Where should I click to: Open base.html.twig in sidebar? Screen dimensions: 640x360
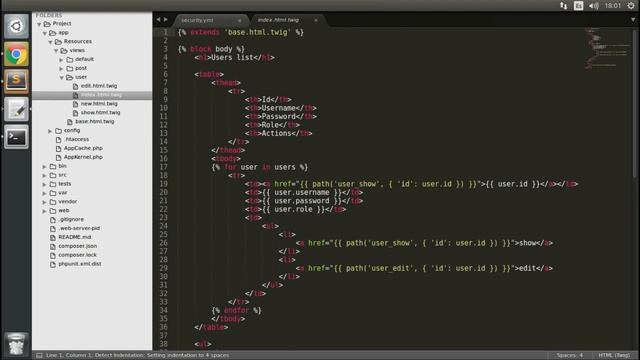click(94, 122)
